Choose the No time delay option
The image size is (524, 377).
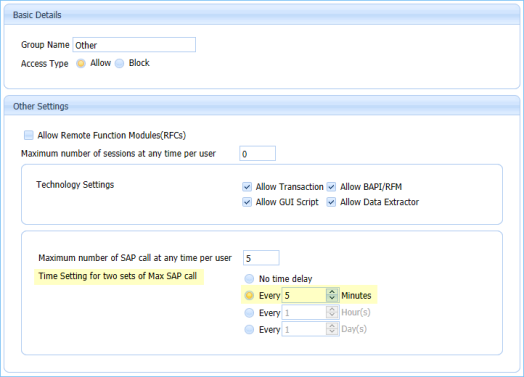(x=249, y=278)
